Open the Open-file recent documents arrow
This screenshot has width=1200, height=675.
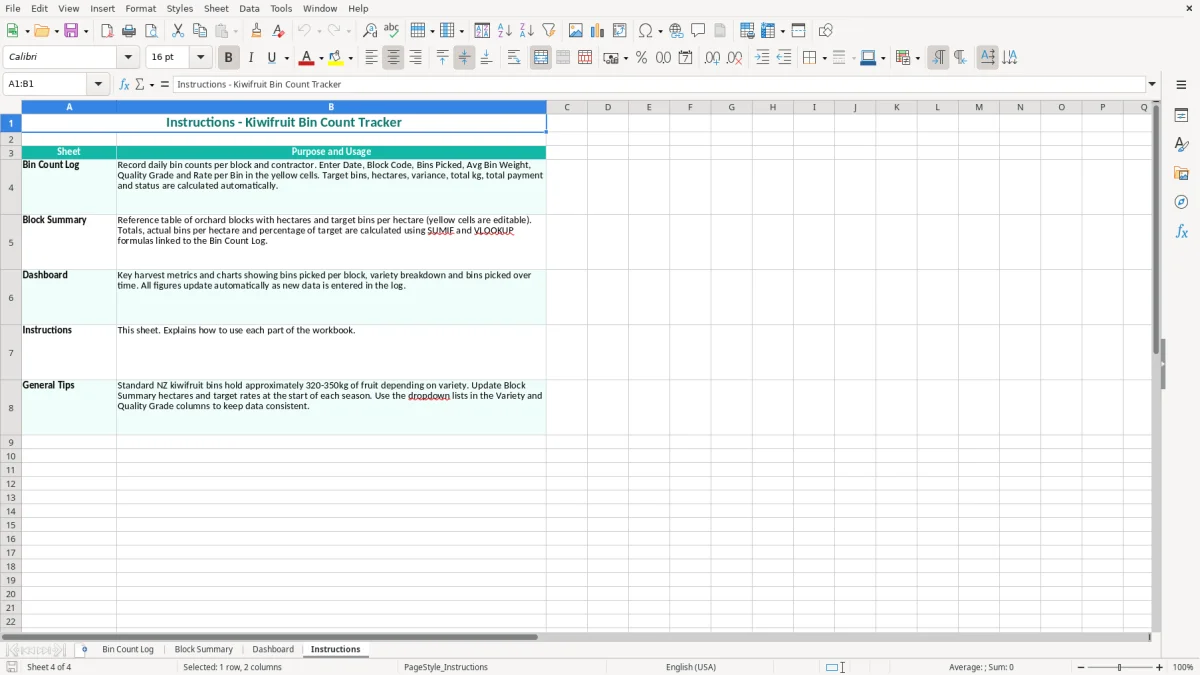click(x=56, y=31)
